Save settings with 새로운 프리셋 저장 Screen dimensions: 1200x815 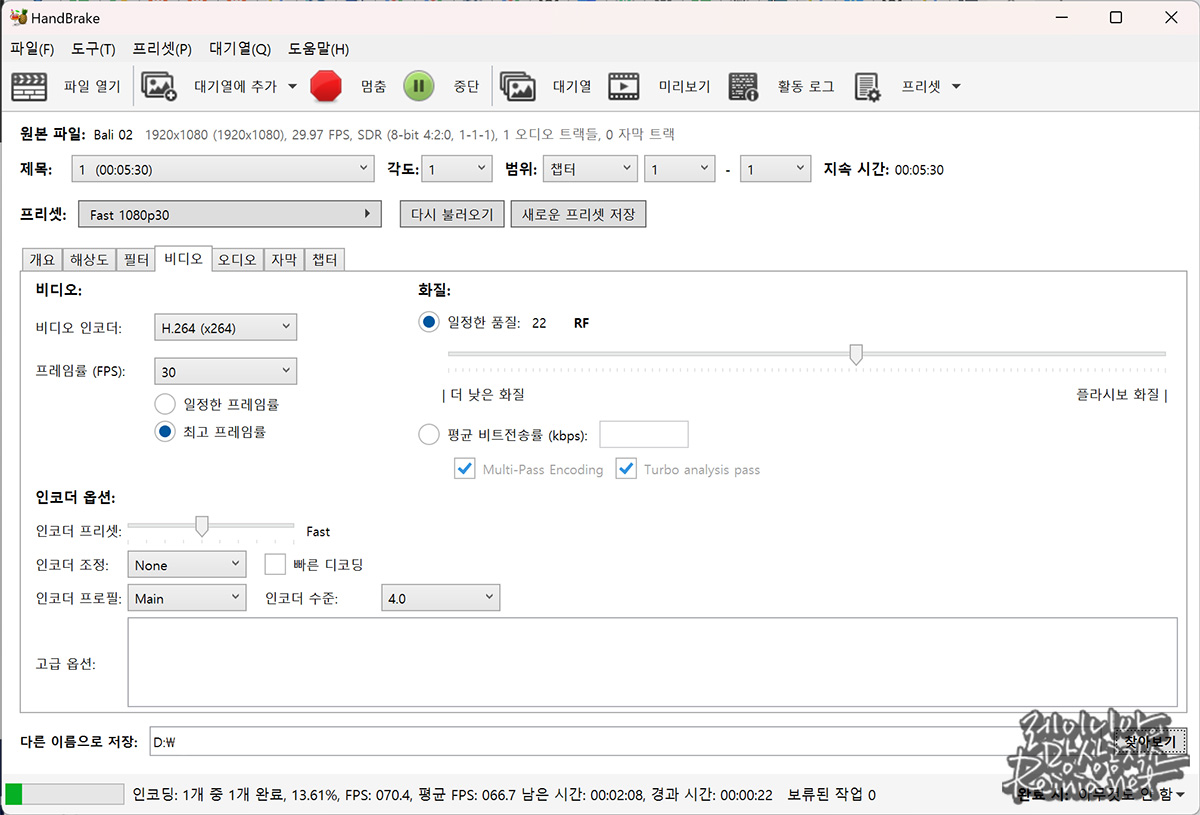point(578,213)
